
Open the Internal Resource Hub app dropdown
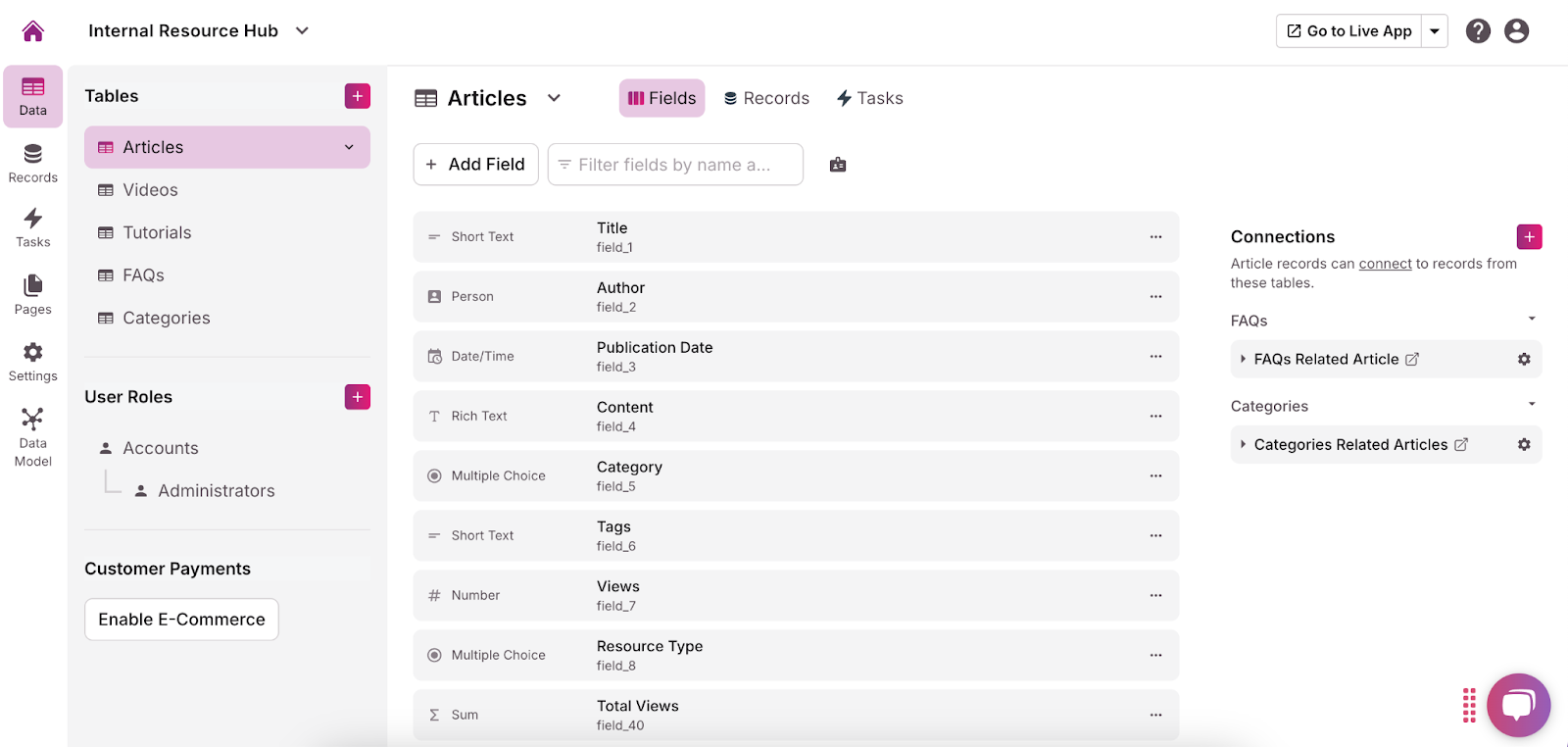[302, 31]
